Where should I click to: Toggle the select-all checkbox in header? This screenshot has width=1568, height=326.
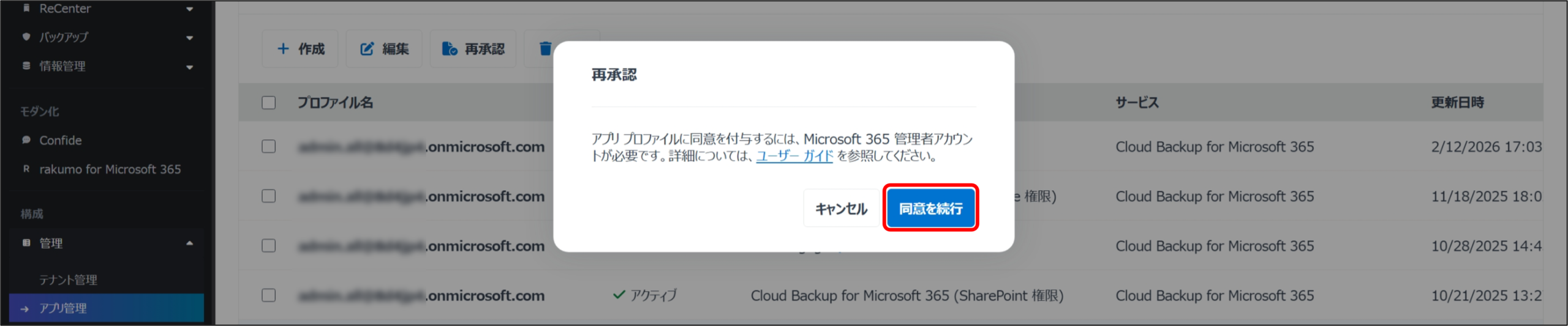[269, 102]
